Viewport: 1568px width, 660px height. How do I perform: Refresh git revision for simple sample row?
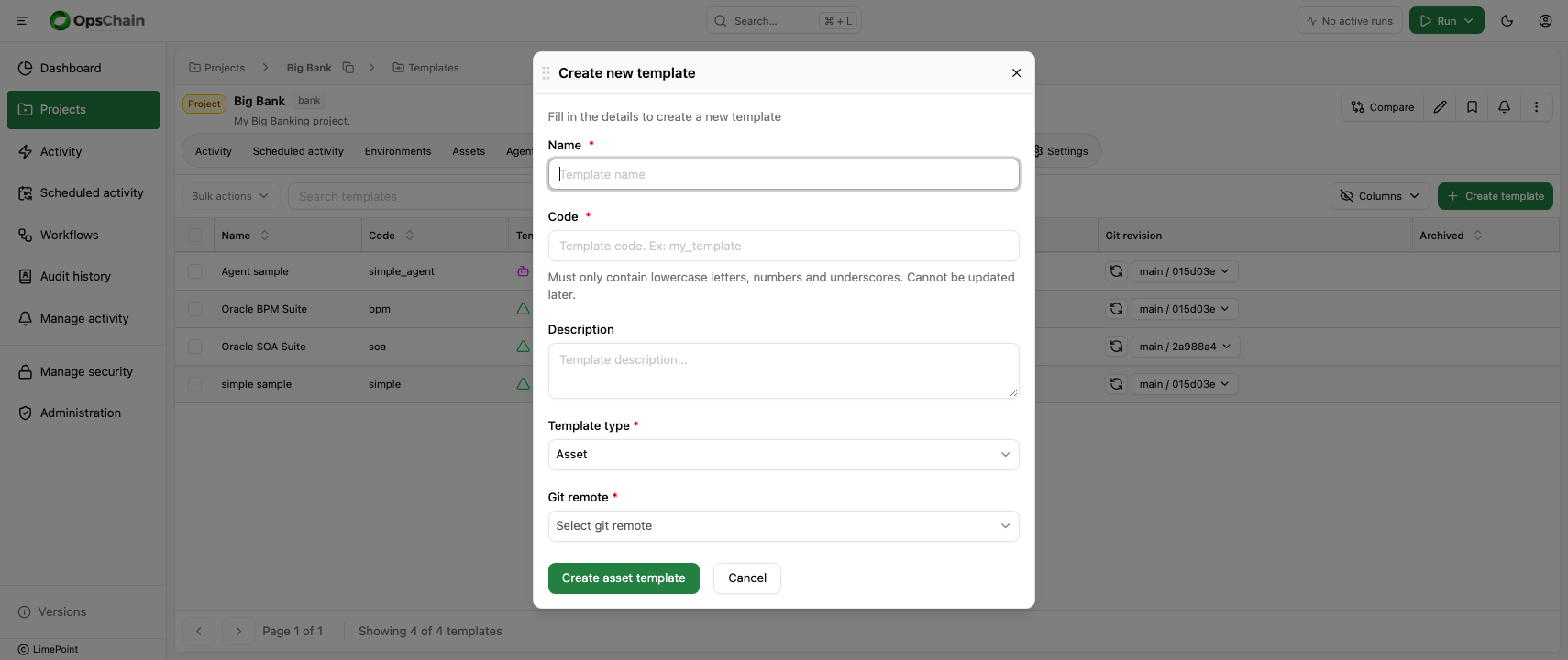1116,384
